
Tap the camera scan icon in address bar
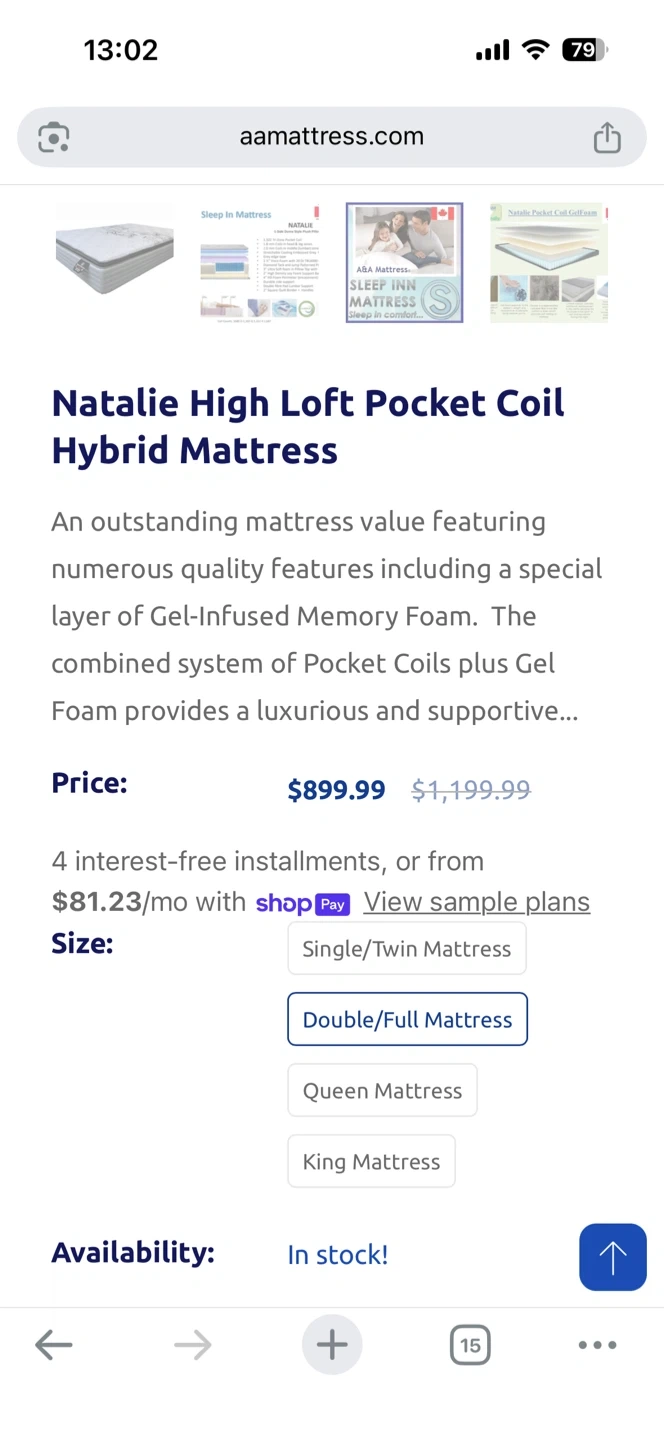(54, 137)
